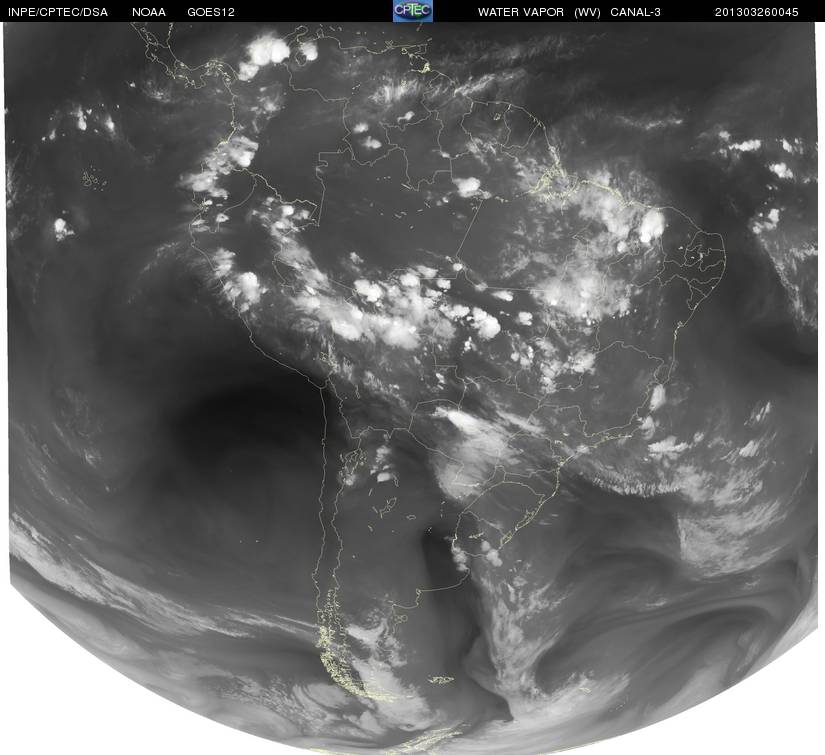
Task: Click the CANAL-3 channel label
Action: point(636,12)
